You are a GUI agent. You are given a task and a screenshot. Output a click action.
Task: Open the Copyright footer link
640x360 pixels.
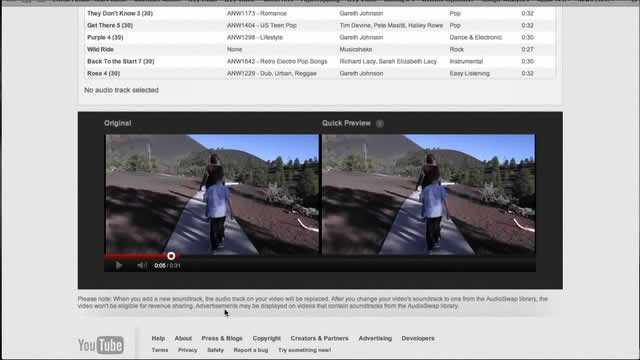pos(267,338)
